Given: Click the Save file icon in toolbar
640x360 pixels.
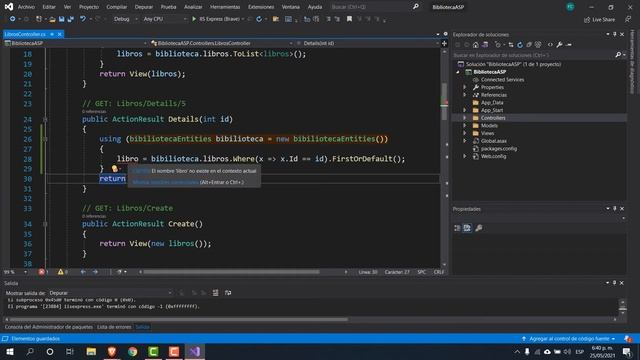Looking at the screenshot, I should point(61,19).
